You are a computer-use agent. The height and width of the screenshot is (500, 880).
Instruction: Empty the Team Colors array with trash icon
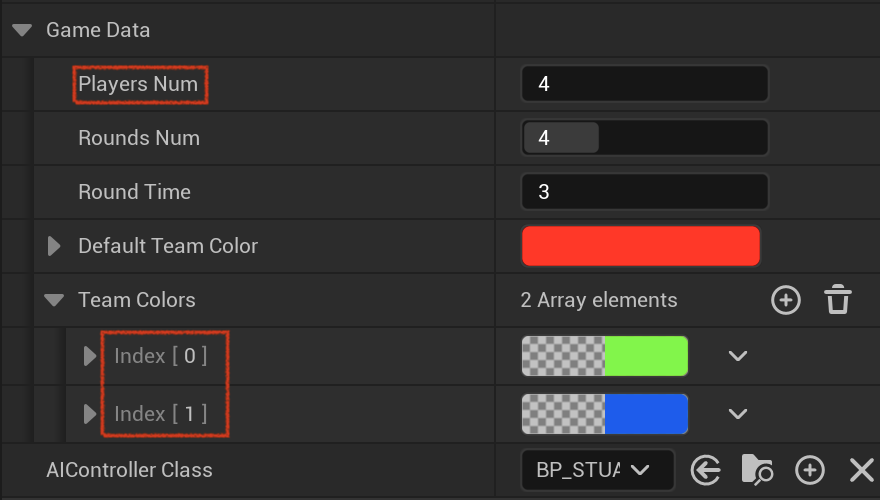click(838, 299)
